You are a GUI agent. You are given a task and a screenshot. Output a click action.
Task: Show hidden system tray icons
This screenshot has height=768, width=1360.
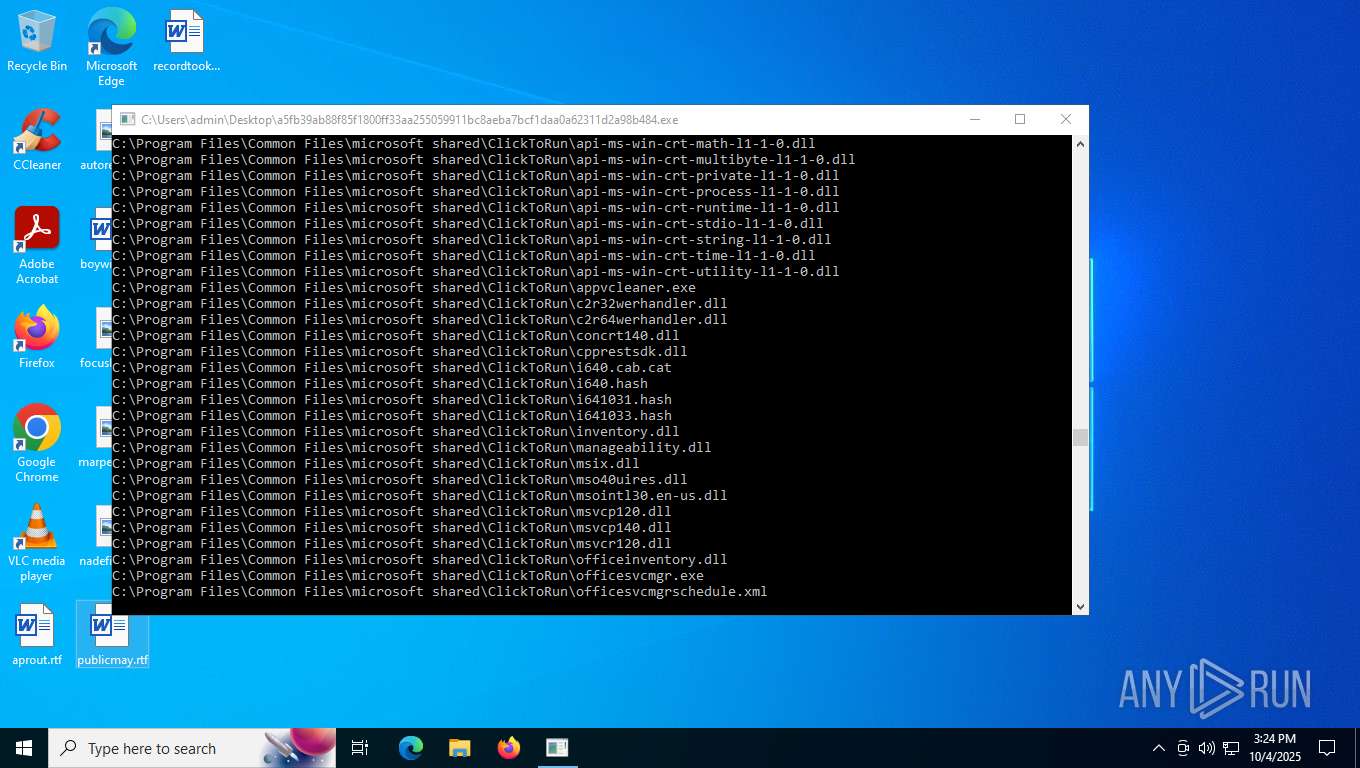(1159, 748)
